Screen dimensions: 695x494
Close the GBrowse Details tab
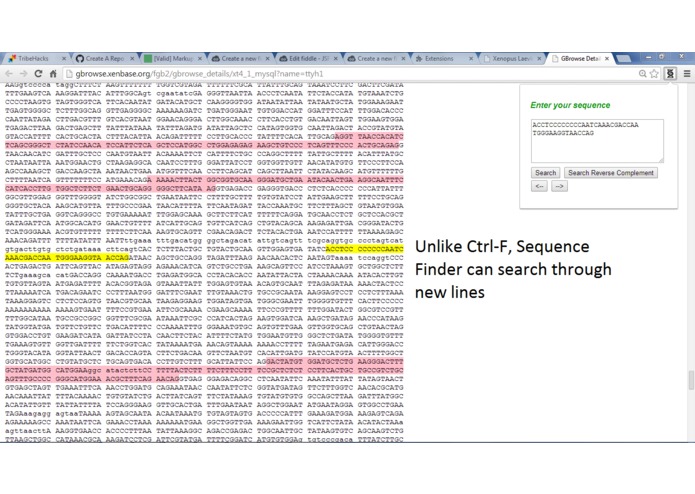pos(607,58)
